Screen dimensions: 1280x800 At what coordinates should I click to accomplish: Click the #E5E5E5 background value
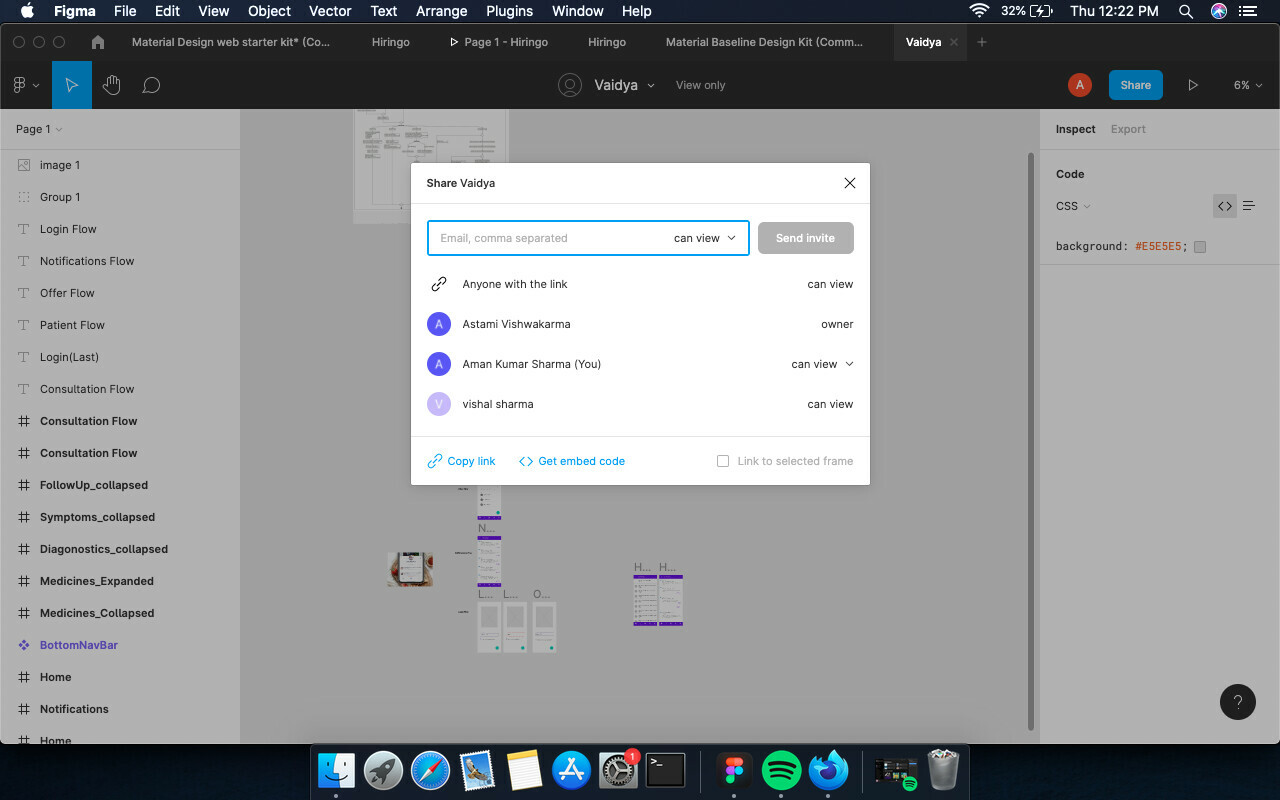[1159, 246]
